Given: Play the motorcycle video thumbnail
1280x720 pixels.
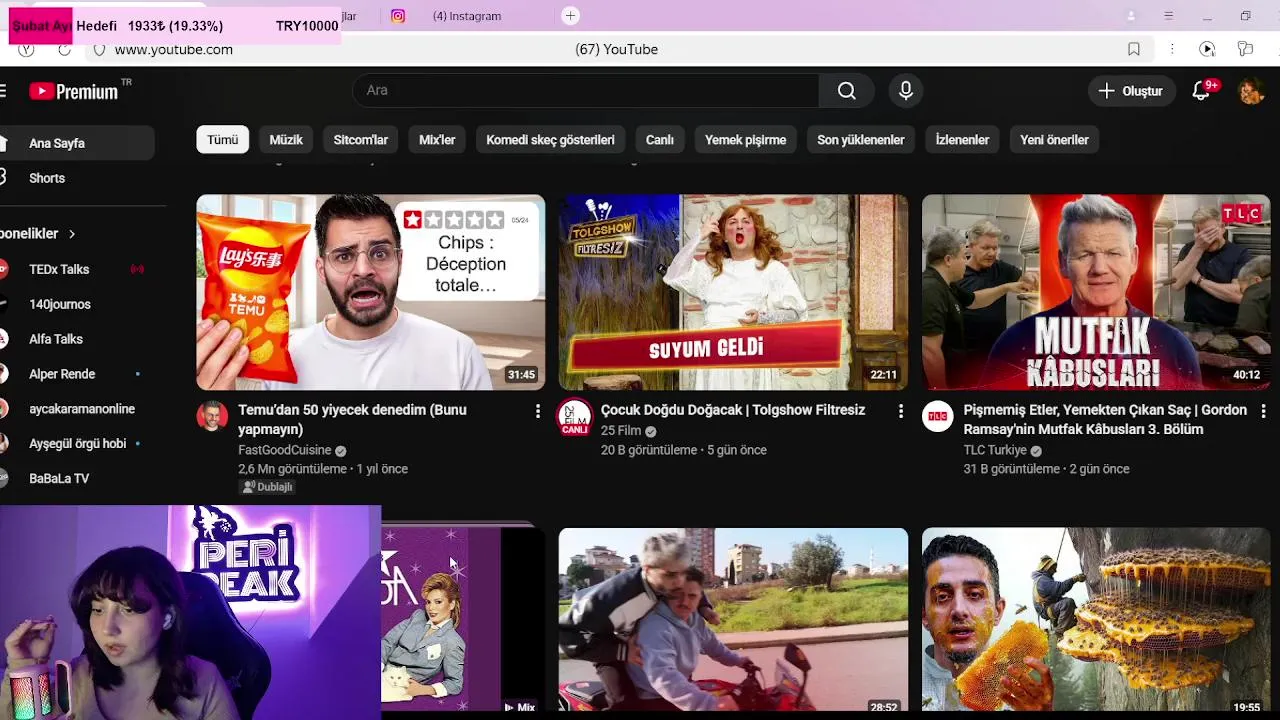Looking at the screenshot, I should pos(734,620).
